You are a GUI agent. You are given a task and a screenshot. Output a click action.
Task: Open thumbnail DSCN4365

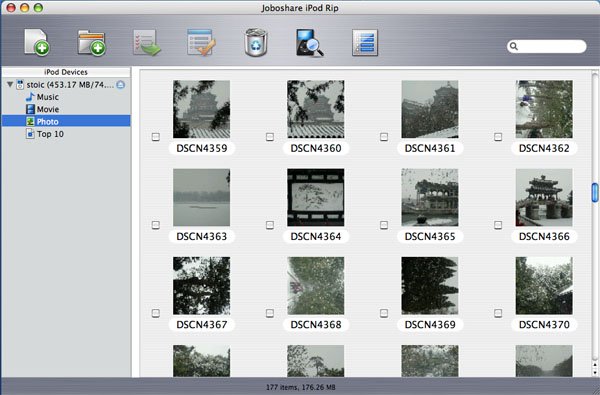430,198
